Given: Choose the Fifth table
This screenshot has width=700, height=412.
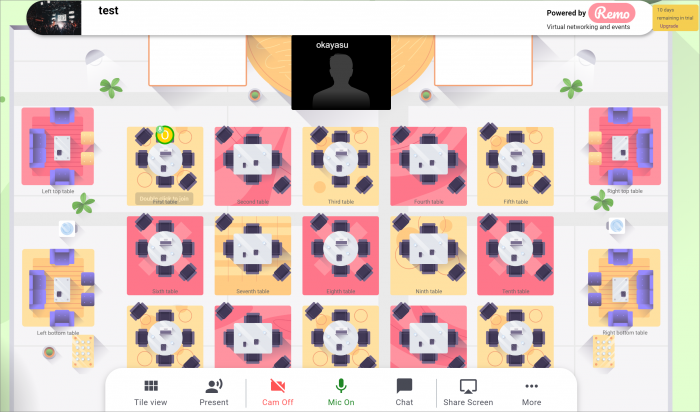Looking at the screenshot, I should point(516,166).
